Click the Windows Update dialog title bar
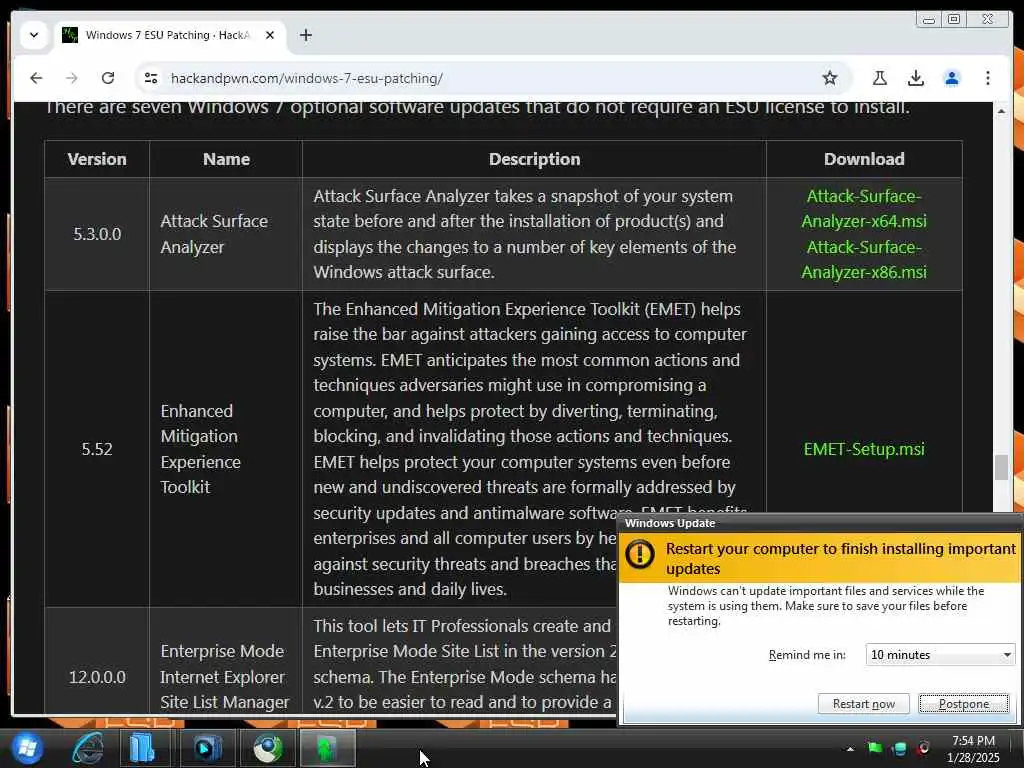The width and height of the screenshot is (1024, 768). click(x=819, y=523)
